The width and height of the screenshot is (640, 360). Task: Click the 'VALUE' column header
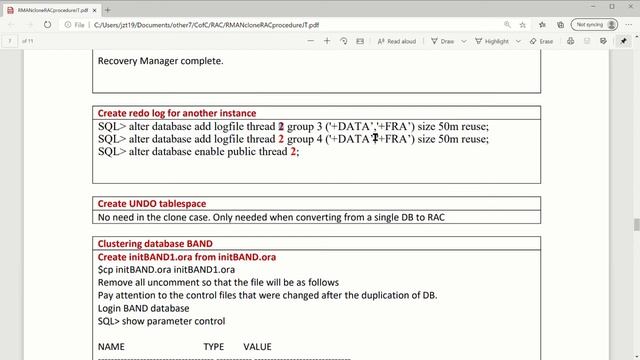pos(257,347)
